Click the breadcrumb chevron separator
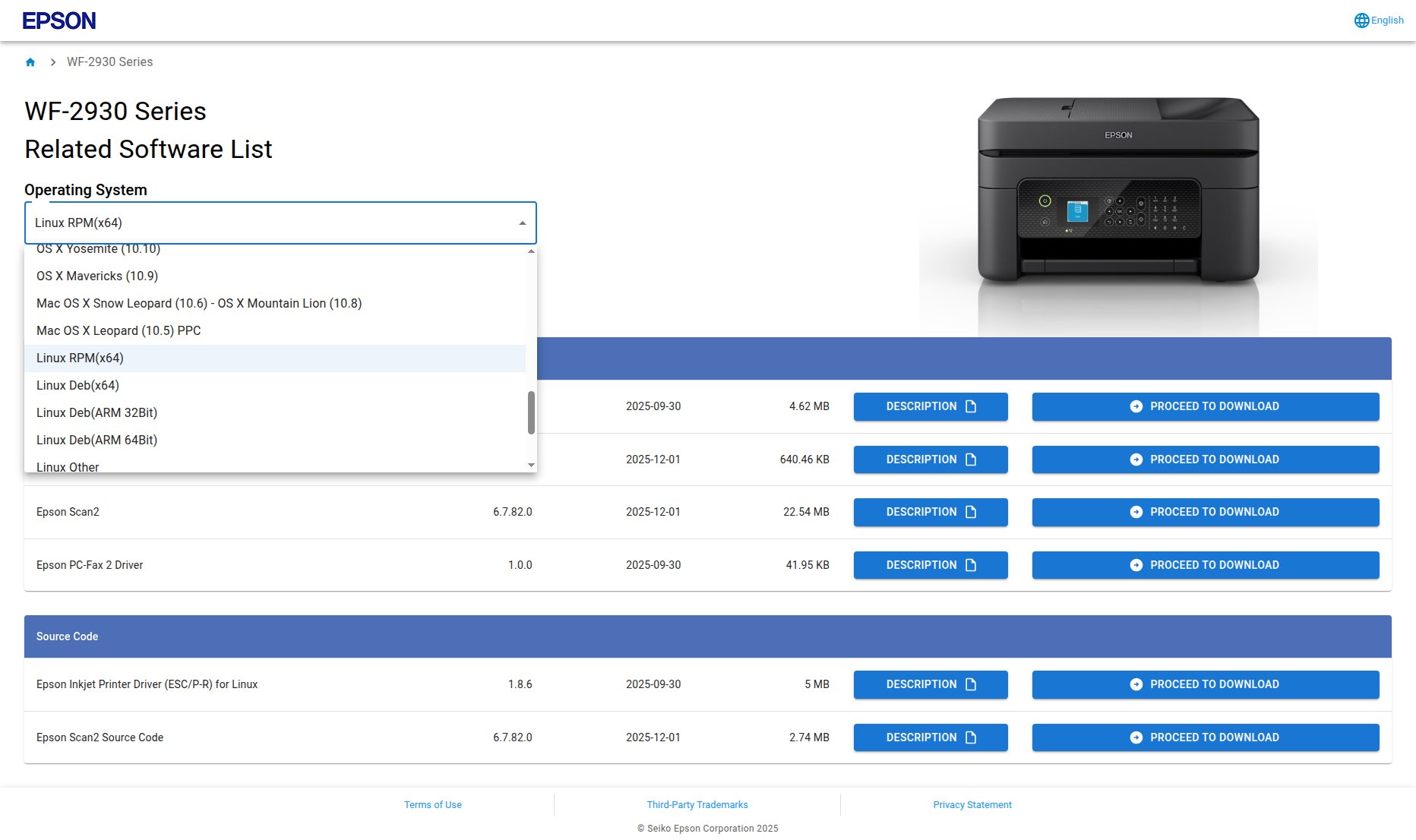Screen dimensions: 1416x840 (x=53, y=62)
